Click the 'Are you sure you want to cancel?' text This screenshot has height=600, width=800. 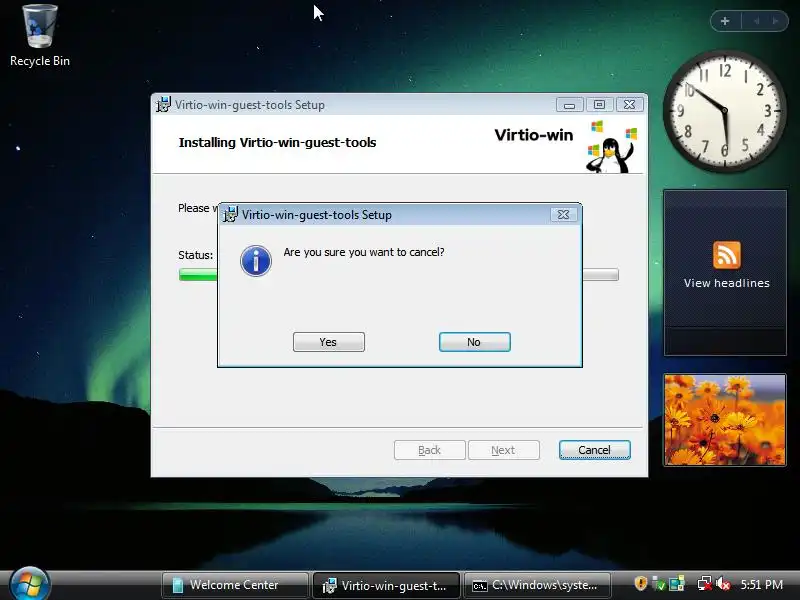(364, 252)
